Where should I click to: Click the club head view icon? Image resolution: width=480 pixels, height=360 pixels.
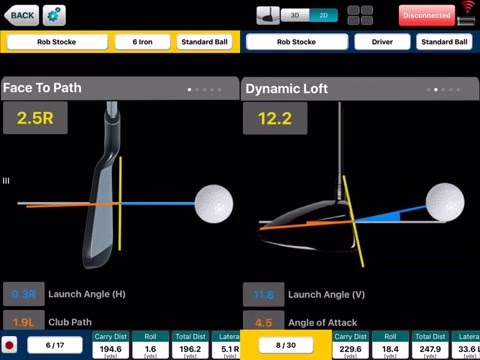[268, 15]
